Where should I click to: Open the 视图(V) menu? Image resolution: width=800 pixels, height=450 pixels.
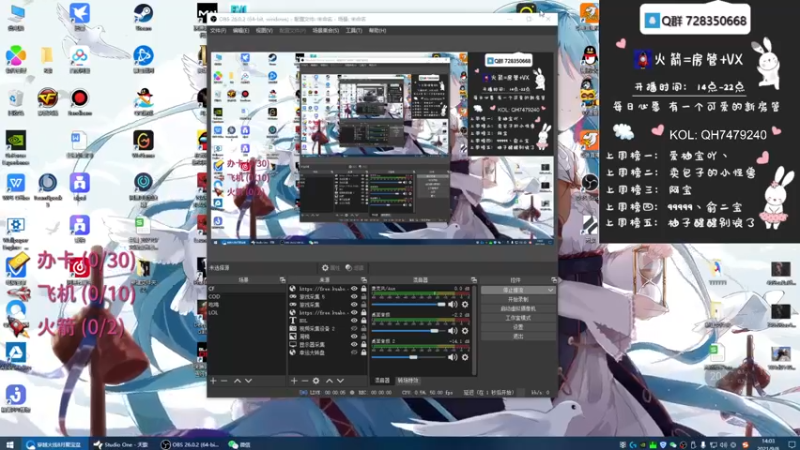click(x=264, y=31)
